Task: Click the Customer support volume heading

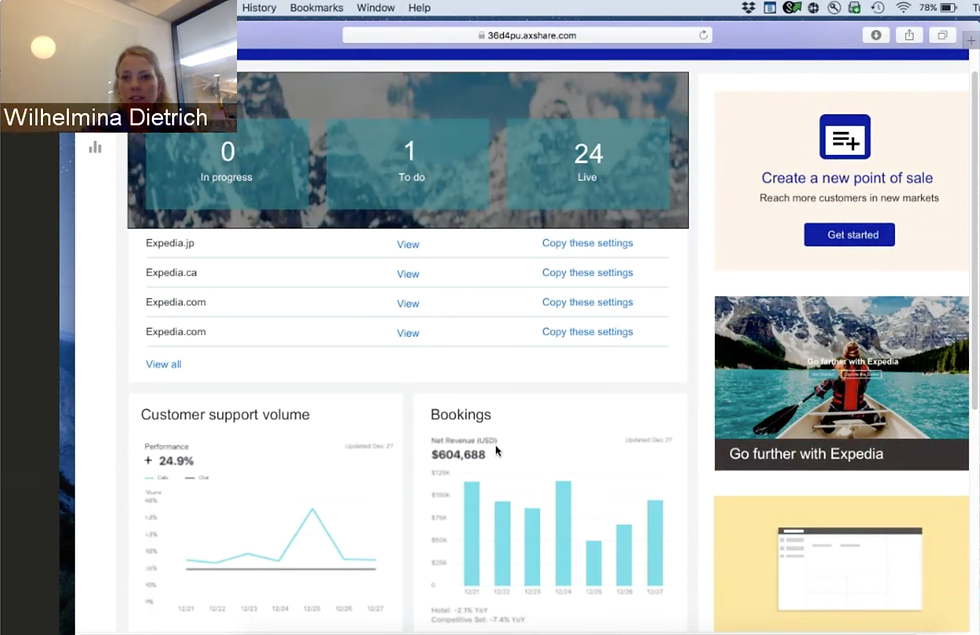Action: tap(225, 414)
